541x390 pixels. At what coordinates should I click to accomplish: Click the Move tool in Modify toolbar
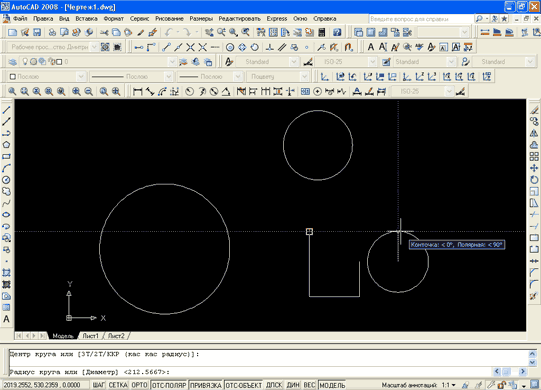click(534, 168)
